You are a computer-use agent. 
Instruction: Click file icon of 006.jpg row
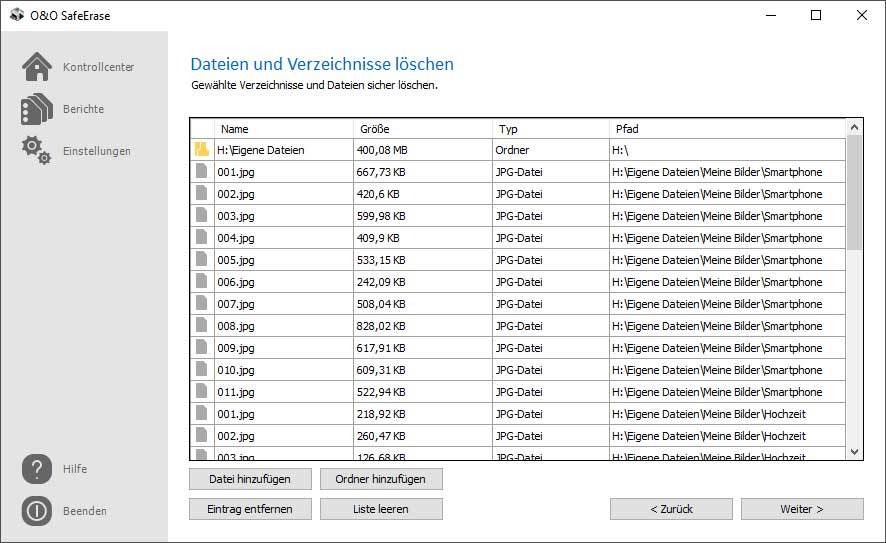202,281
